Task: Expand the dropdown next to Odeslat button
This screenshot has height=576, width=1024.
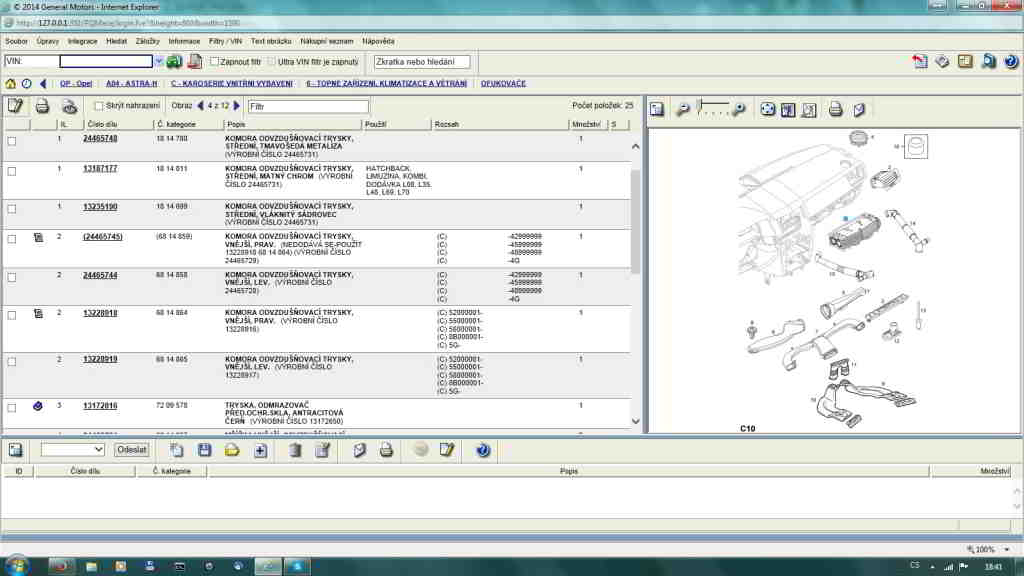Action: pos(99,450)
